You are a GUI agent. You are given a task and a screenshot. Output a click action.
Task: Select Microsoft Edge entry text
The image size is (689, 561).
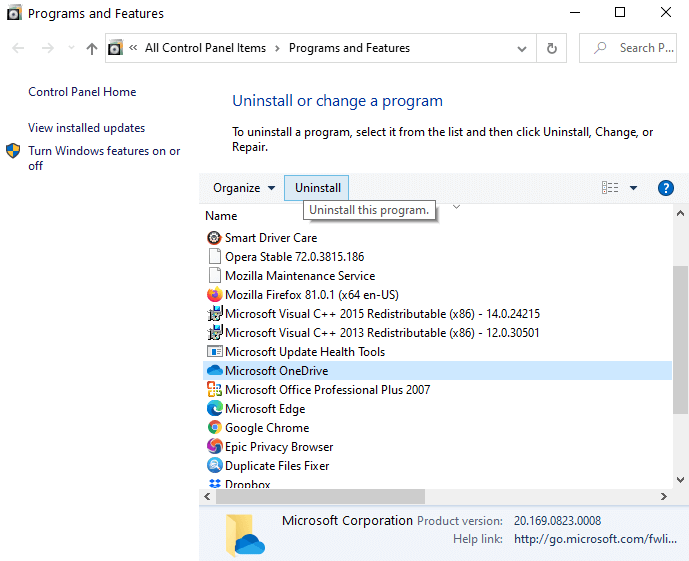click(x=265, y=409)
